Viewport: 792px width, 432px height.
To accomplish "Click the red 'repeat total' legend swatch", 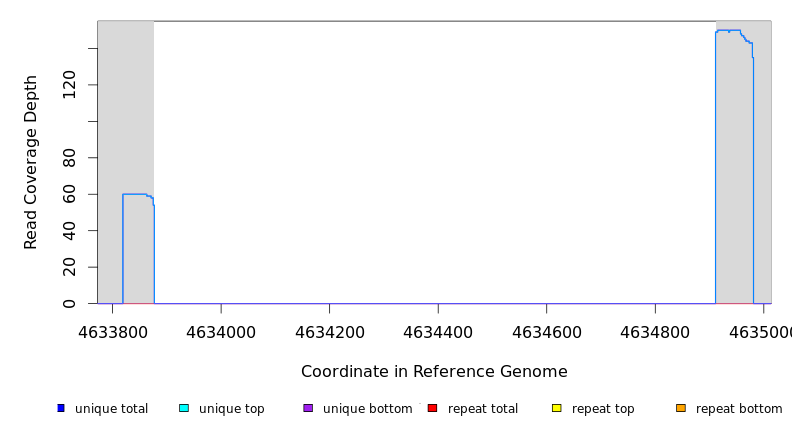I will point(432,408).
